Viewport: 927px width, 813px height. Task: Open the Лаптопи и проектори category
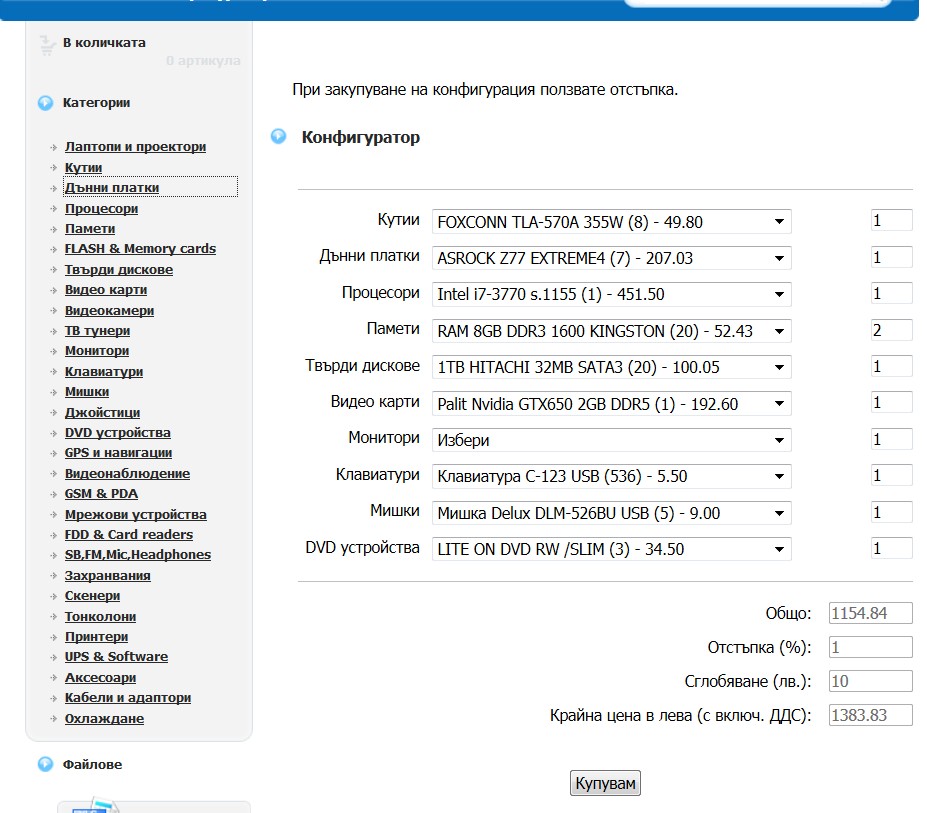coord(135,147)
